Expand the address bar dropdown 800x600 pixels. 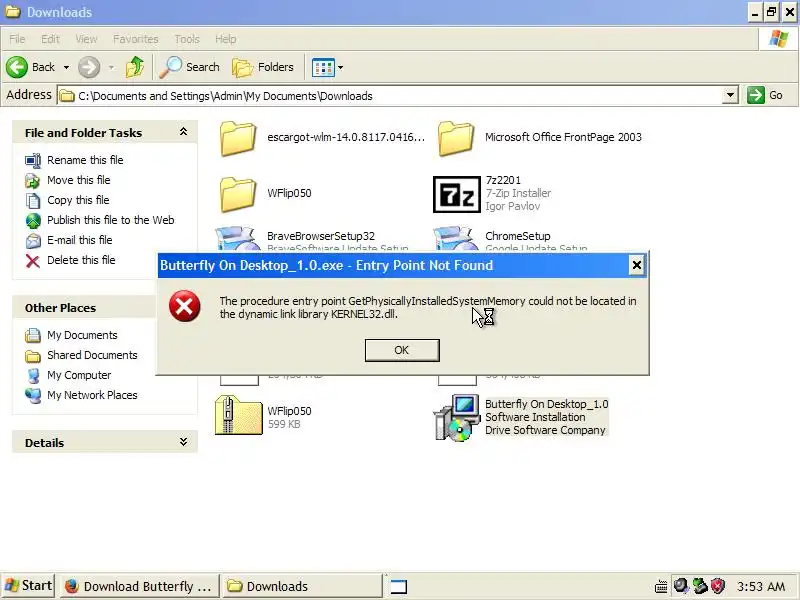coord(731,95)
